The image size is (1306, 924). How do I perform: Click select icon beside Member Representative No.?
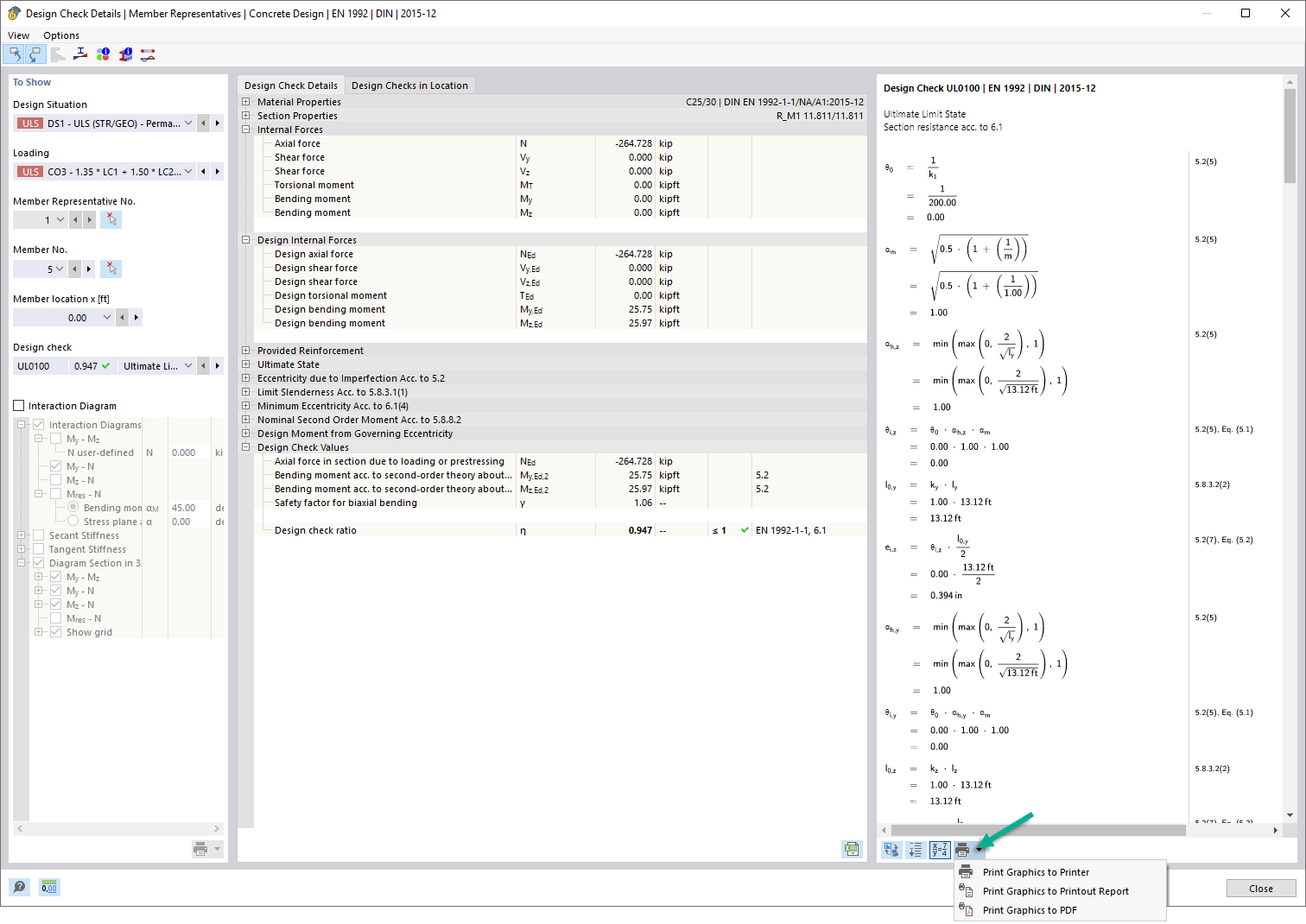click(x=111, y=220)
